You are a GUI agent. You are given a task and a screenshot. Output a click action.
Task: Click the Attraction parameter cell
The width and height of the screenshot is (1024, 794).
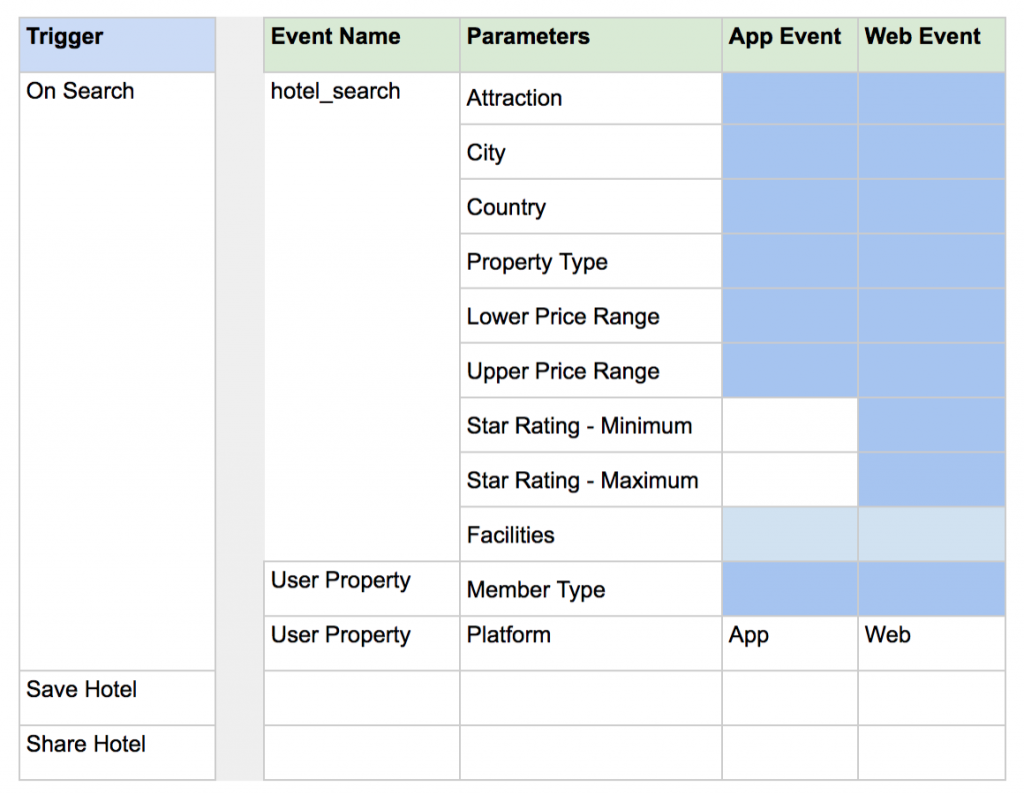click(590, 98)
